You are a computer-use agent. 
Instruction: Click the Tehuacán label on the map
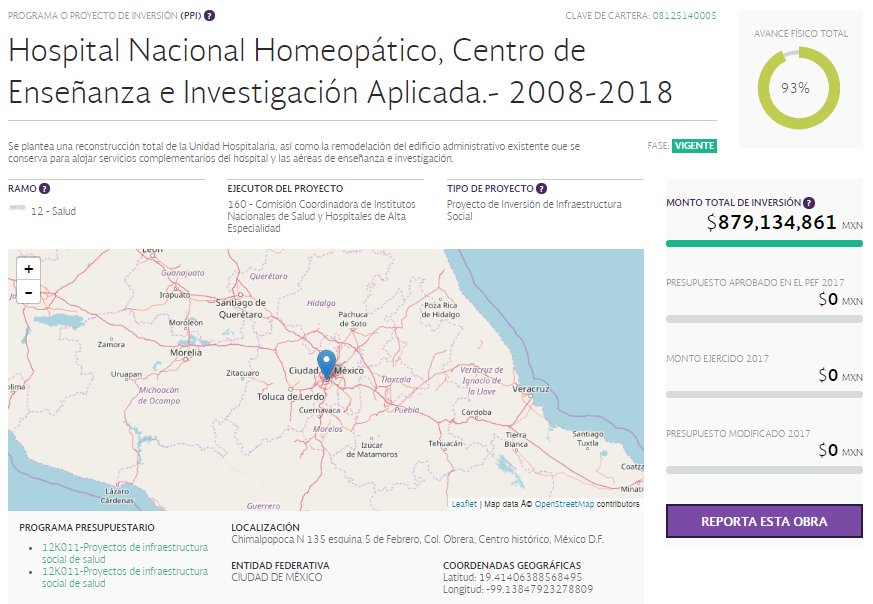(x=445, y=443)
